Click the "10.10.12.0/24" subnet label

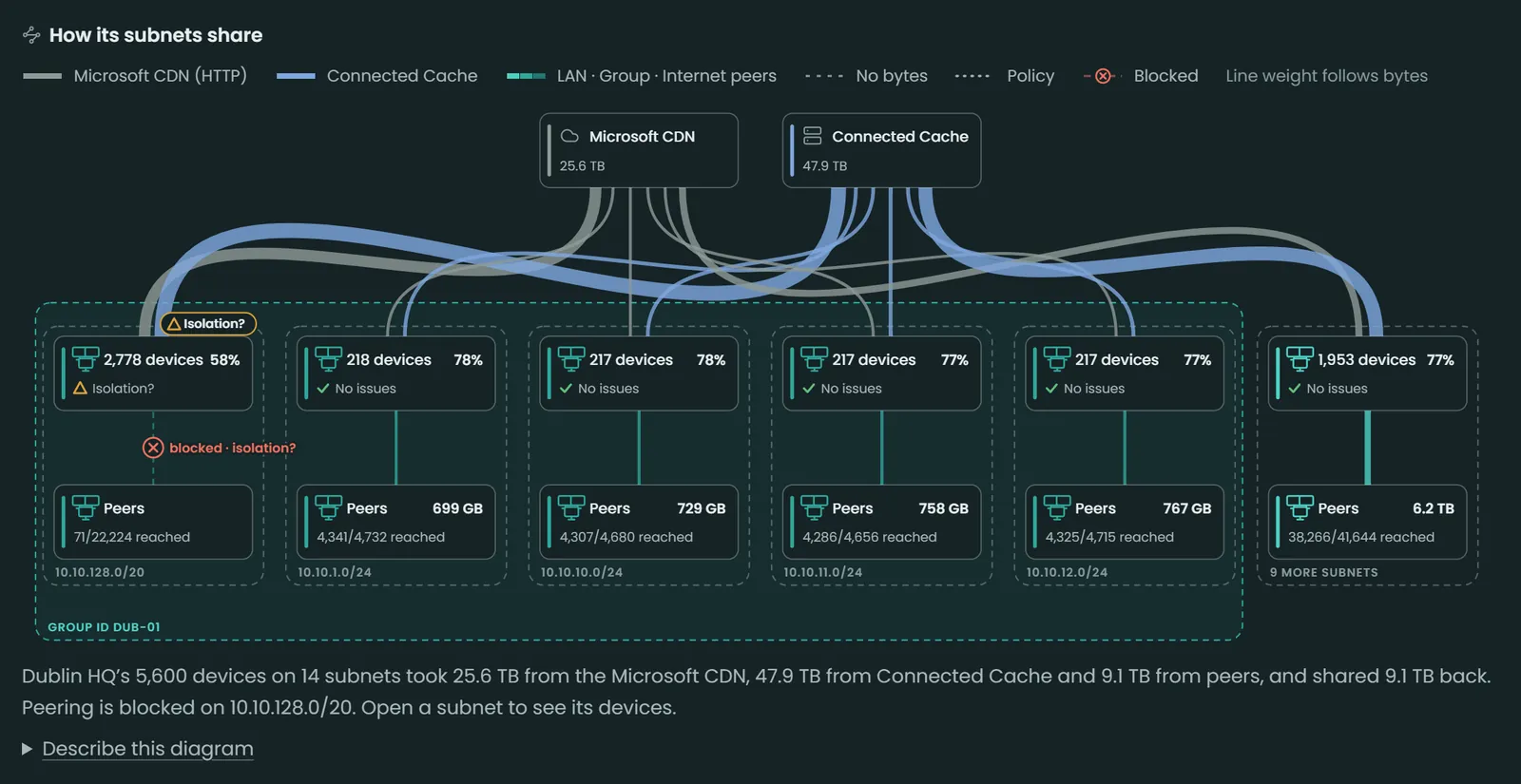[1067, 572]
